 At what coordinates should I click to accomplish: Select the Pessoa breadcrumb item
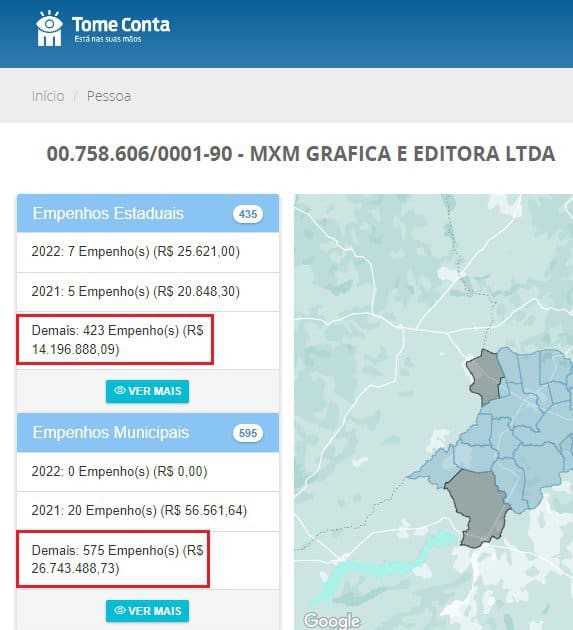[x=109, y=96]
